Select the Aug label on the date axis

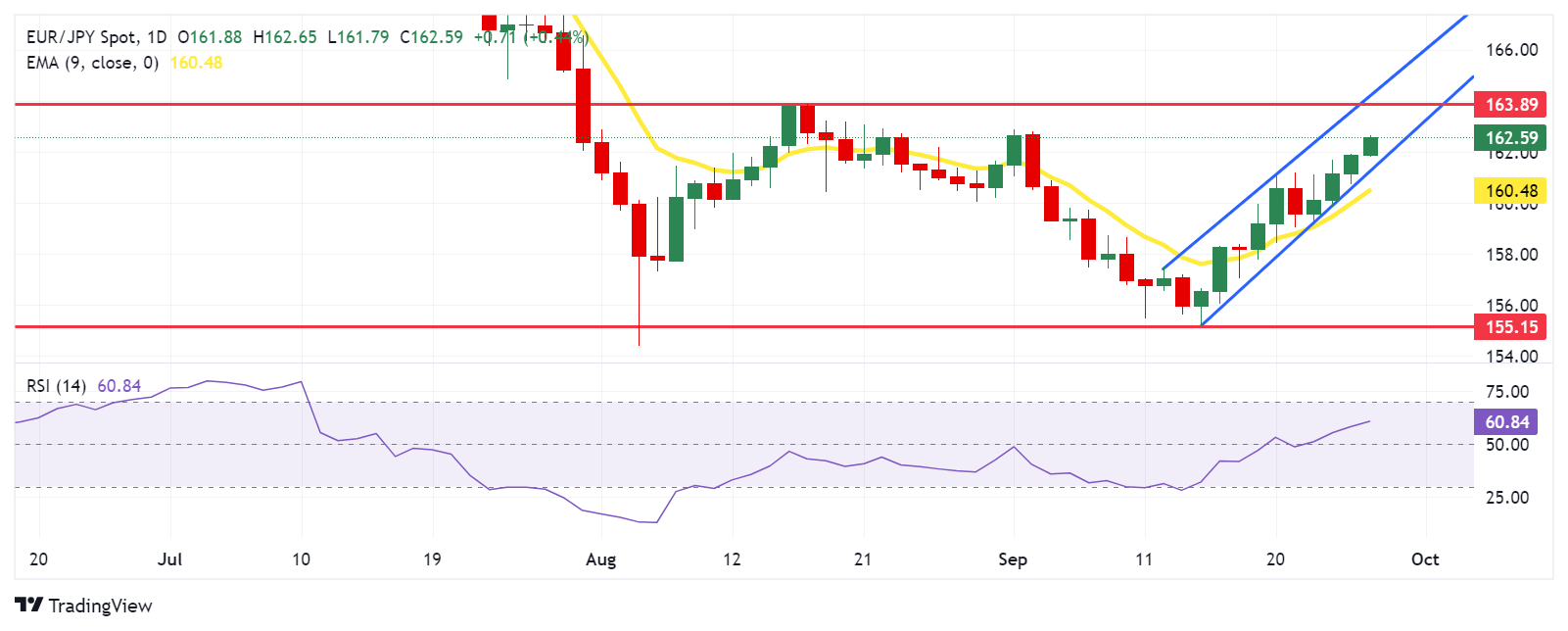point(600,559)
